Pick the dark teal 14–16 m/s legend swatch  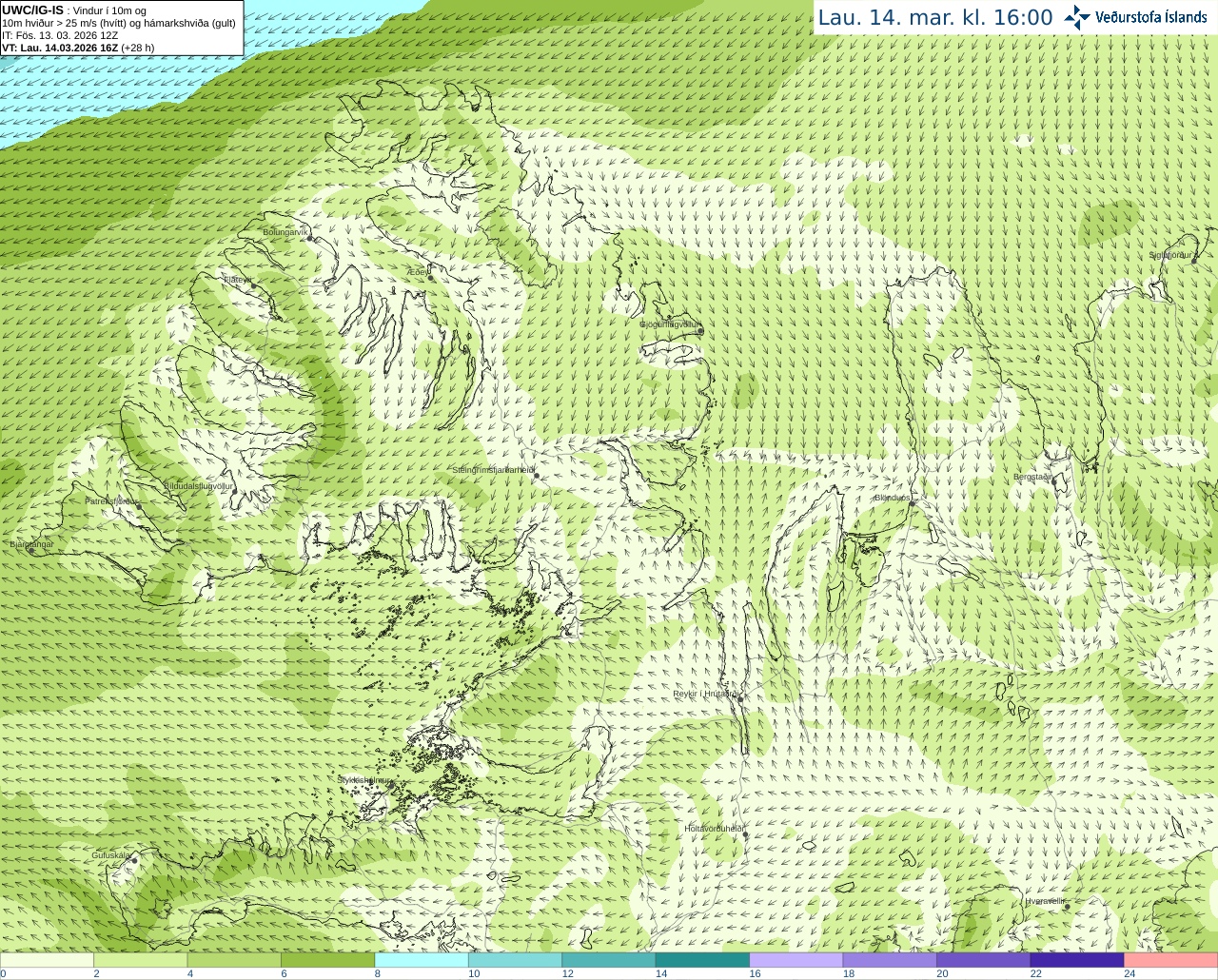pos(702,960)
